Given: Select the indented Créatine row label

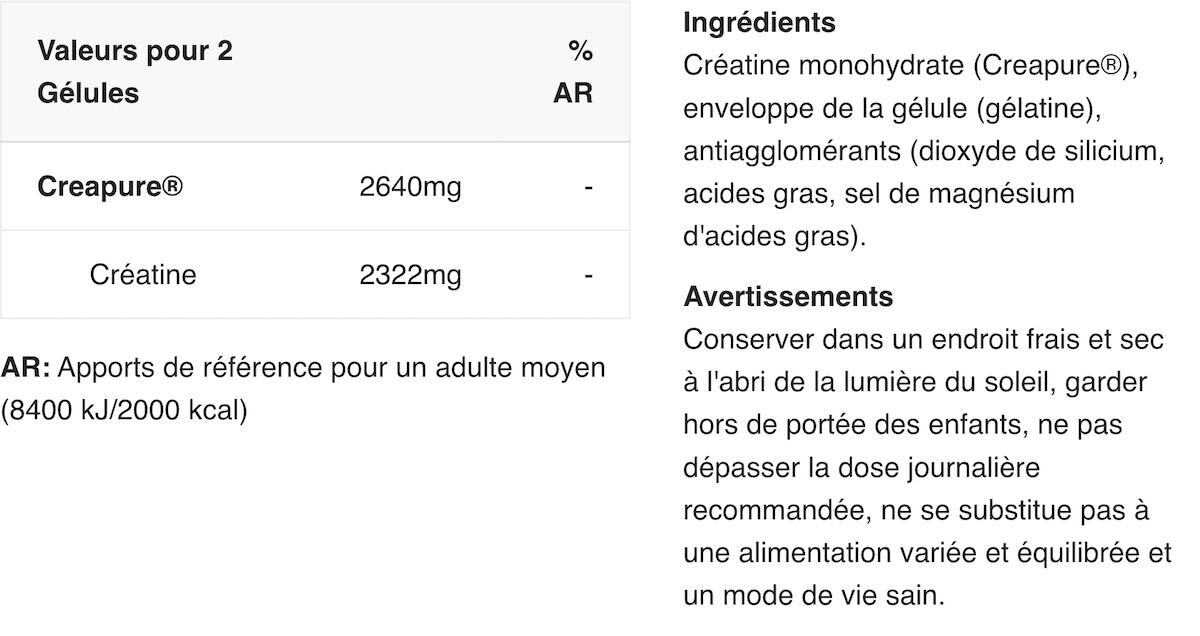Looking at the screenshot, I should (143, 275).
